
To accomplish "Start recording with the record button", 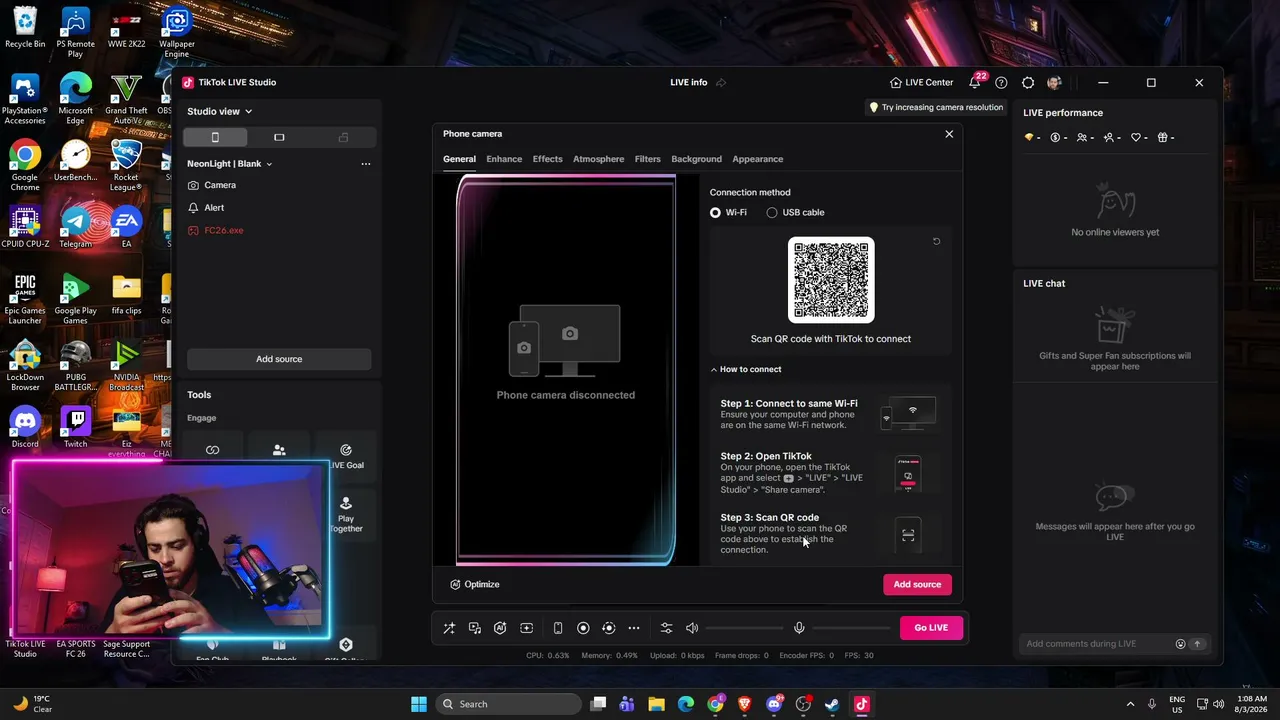I will 583,628.
